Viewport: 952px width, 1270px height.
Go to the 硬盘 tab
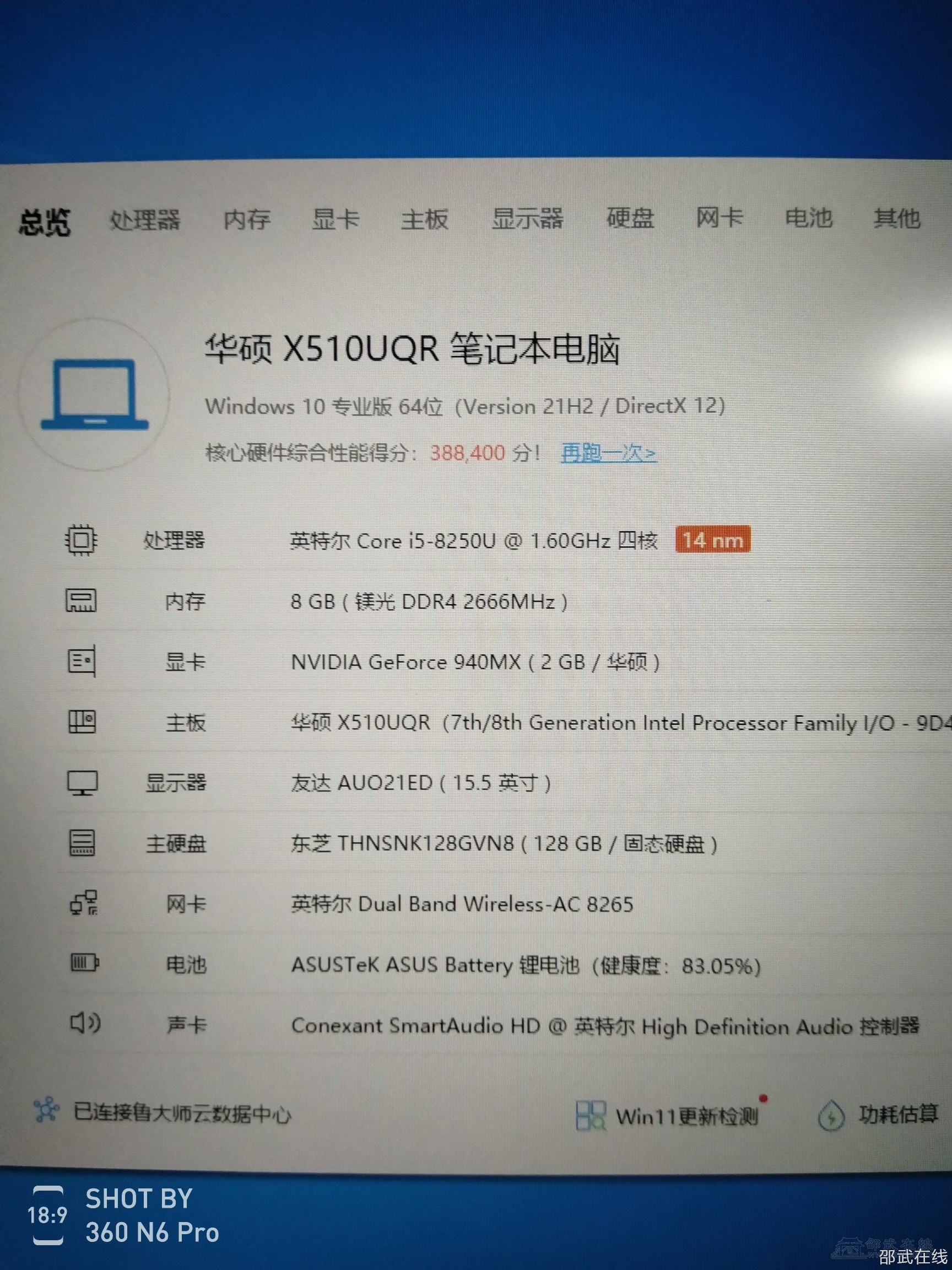(630, 218)
